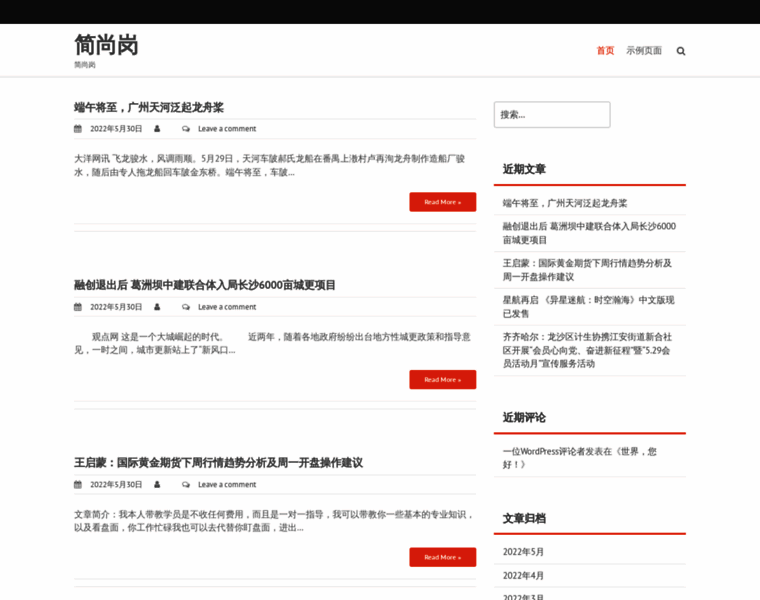Click calendar icon under the 融创退出后 post

tap(78, 307)
